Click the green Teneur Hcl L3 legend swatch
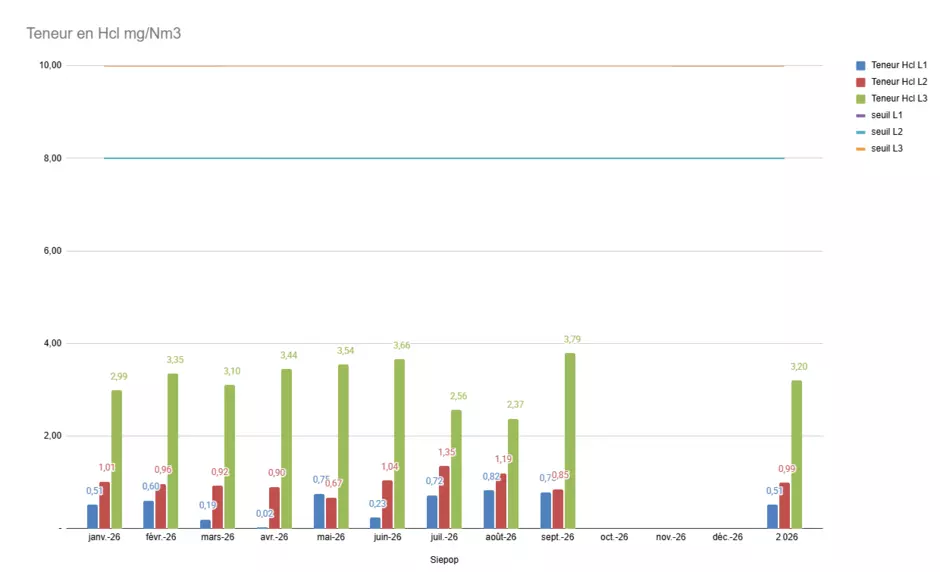The height and width of the screenshot is (572, 940). [860, 99]
